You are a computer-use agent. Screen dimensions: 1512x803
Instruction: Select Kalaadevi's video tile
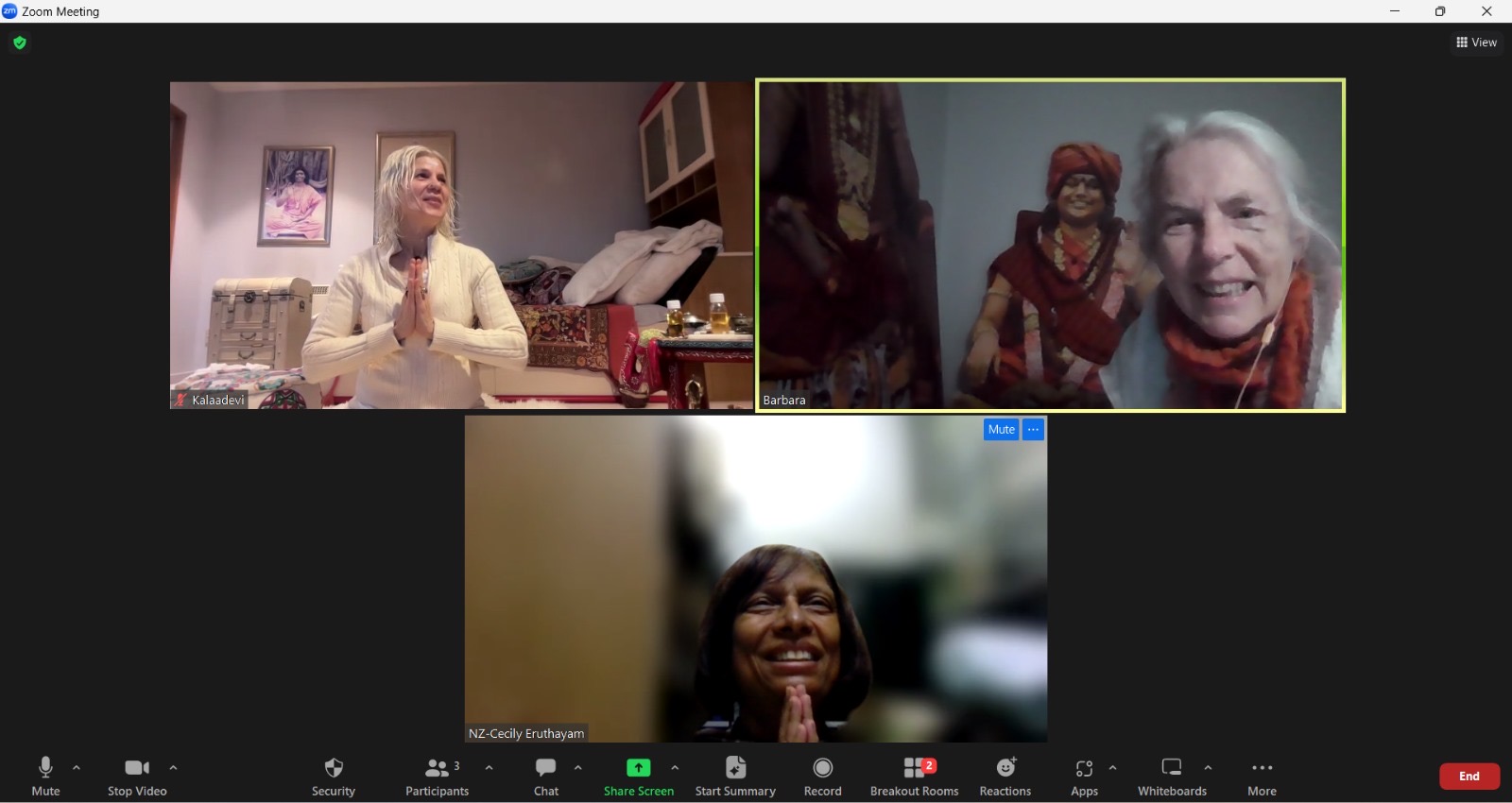tap(461, 245)
